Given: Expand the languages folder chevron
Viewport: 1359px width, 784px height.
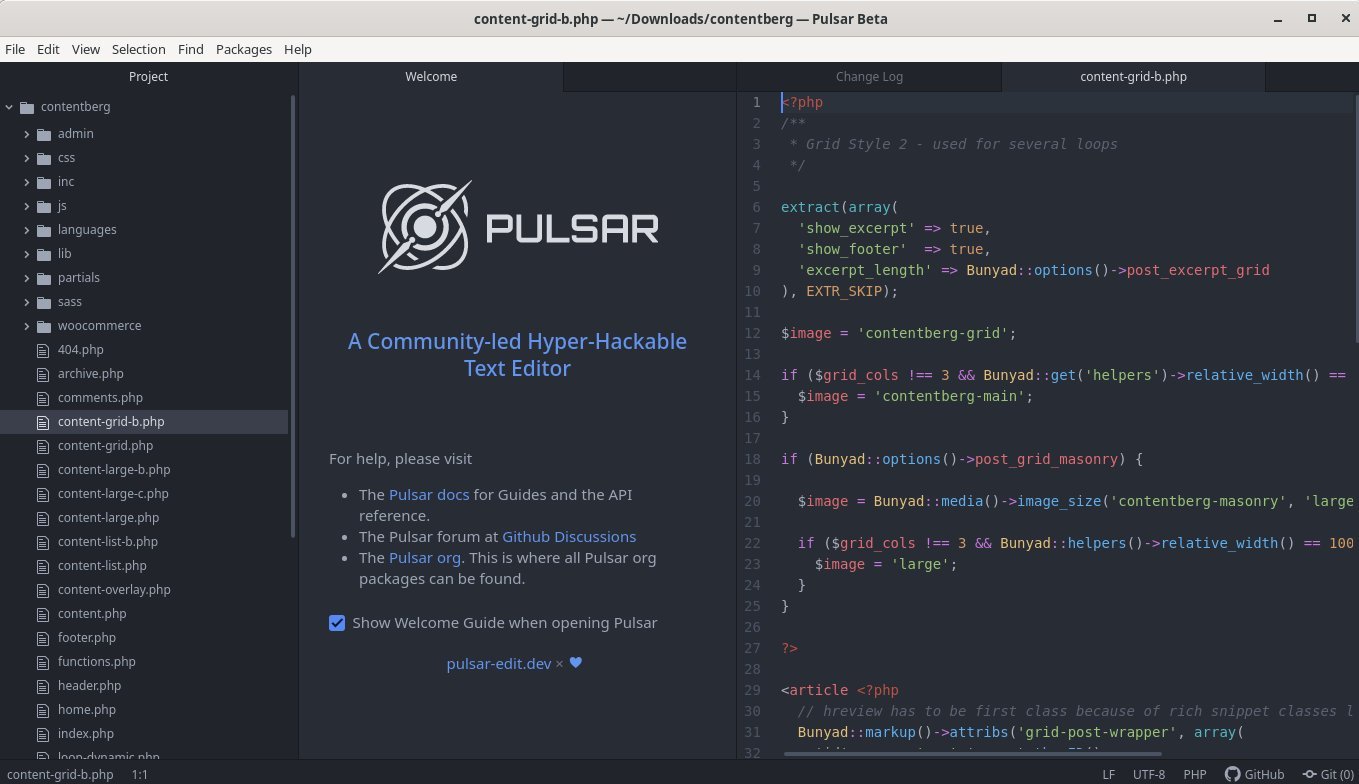Looking at the screenshot, I should 27,230.
